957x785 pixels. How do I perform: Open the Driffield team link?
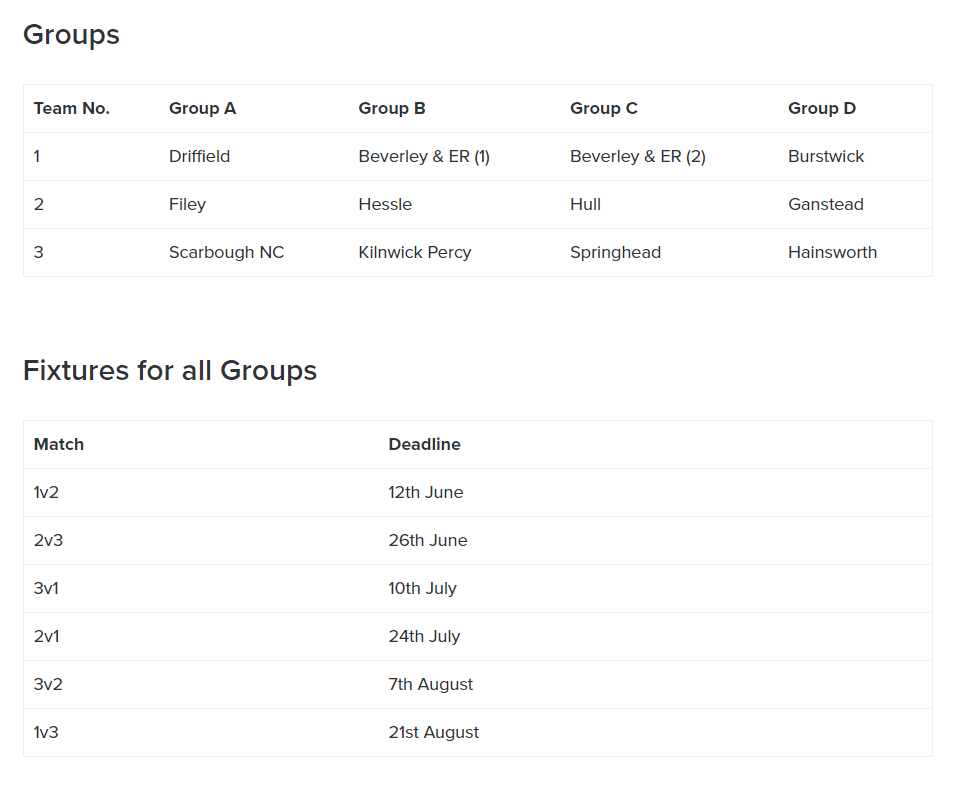197,156
